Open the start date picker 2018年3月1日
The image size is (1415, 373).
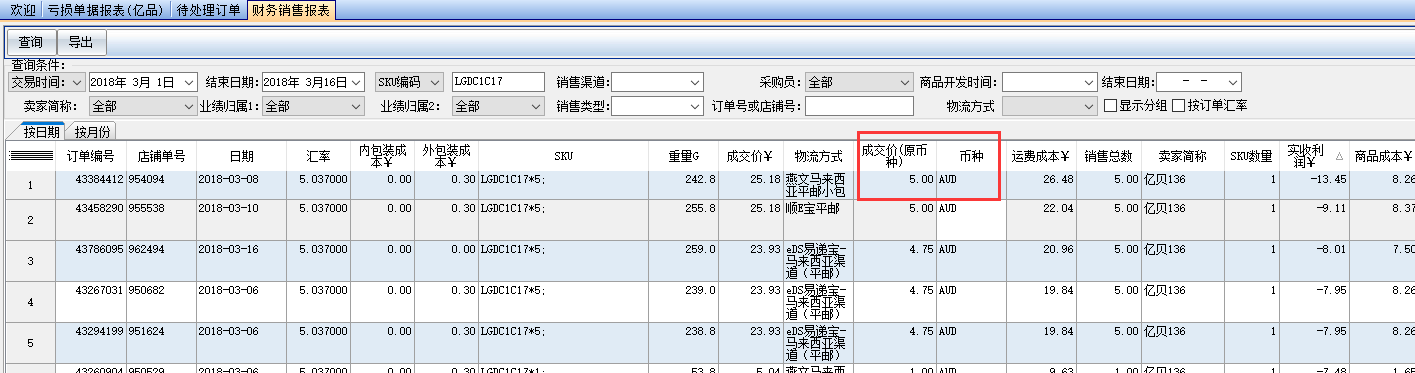click(x=189, y=82)
